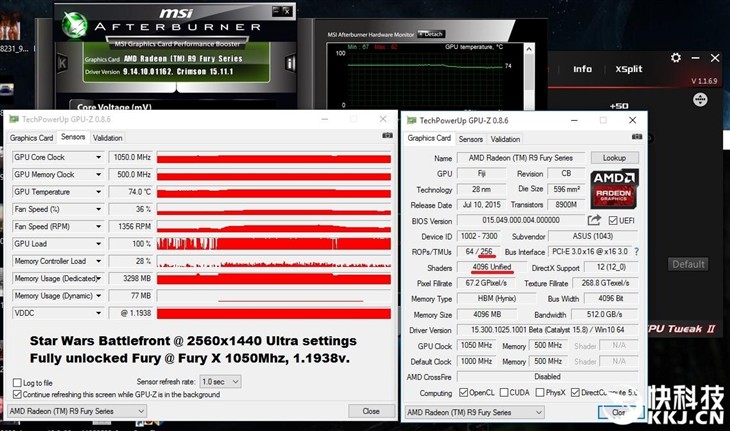The height and width of the screenshot is (431, 730).
Task: Click the MSI Afterburner info 'i' button
Action: click(290, 63)
